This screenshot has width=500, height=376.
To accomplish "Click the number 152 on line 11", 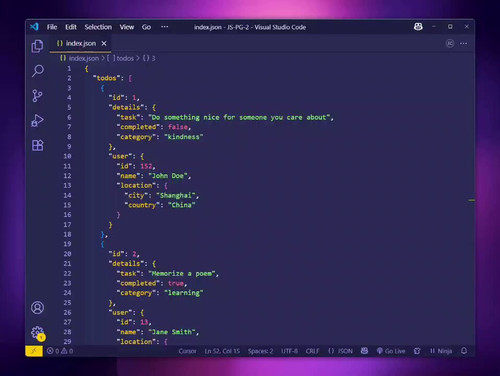I will click(x=146, y=166).
